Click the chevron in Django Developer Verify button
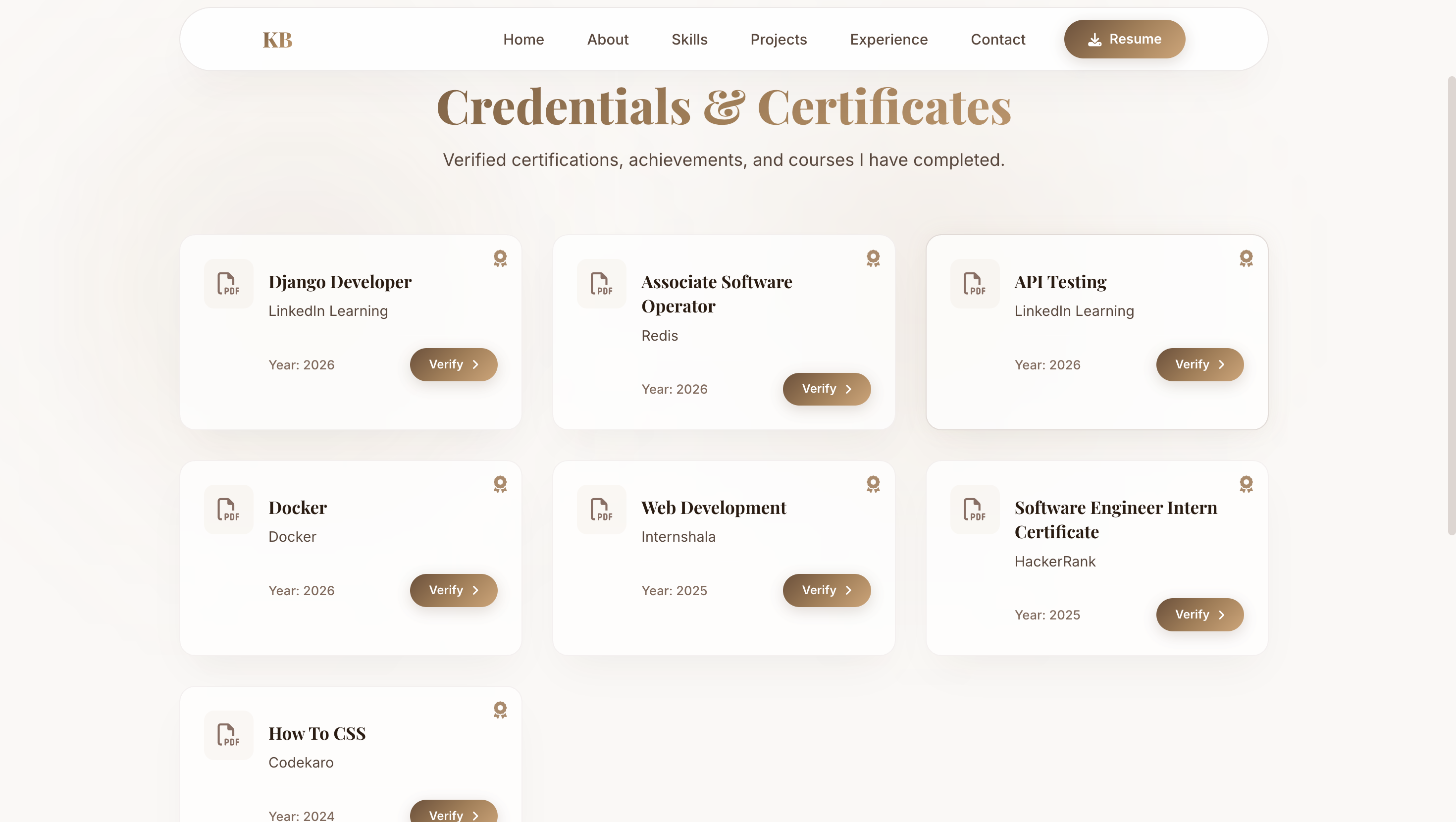Screen dimensions: 1456x822 click(x=475, y=364)
